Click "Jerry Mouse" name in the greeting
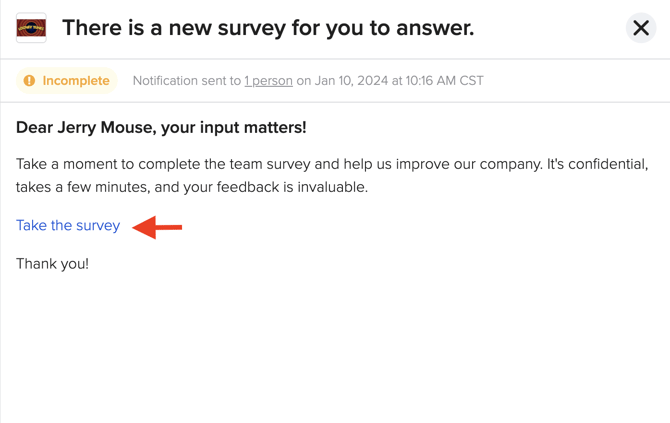 tap(107, 127)
